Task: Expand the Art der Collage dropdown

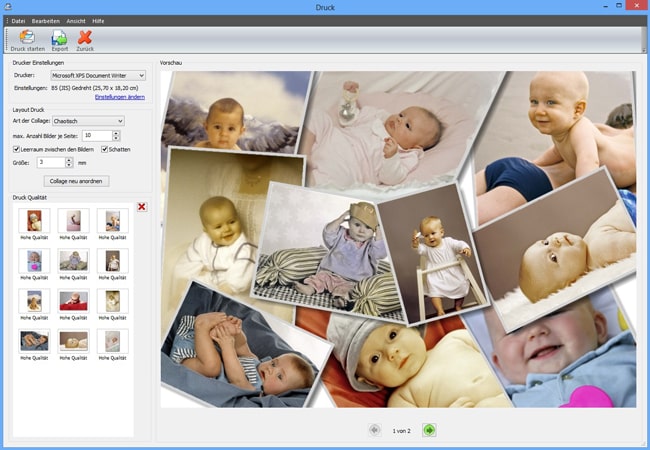Action: (120, 121)
